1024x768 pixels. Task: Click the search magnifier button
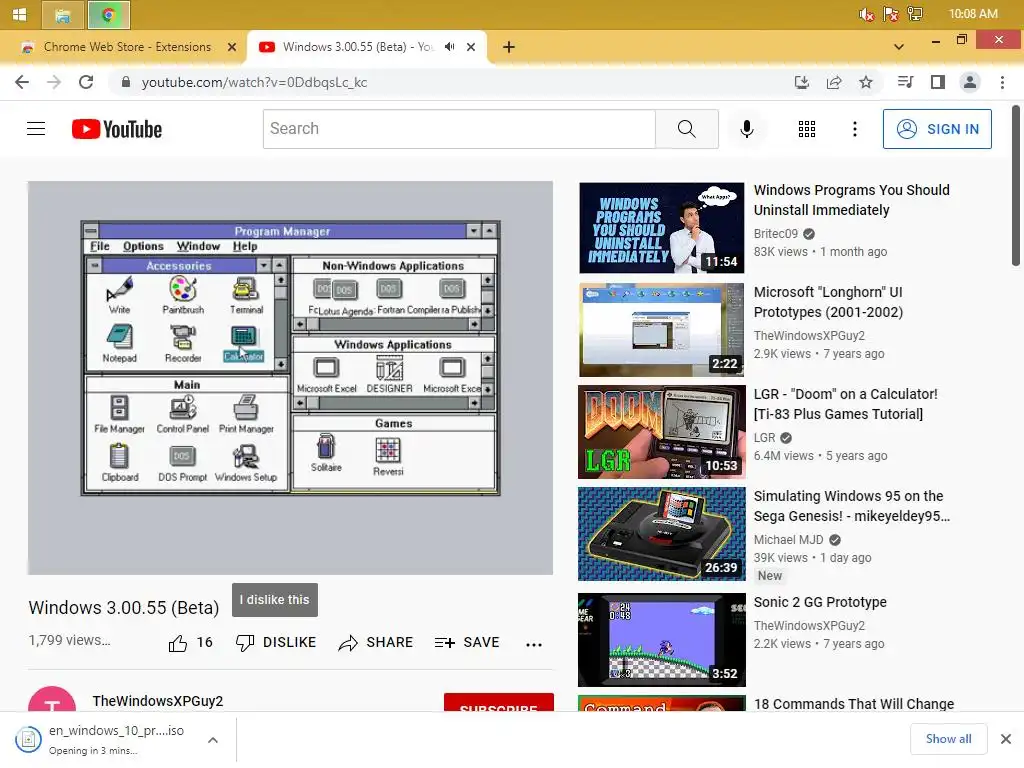(686, 129)
